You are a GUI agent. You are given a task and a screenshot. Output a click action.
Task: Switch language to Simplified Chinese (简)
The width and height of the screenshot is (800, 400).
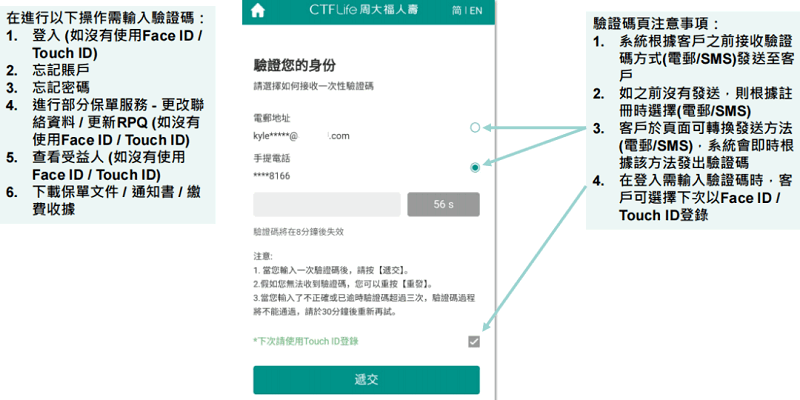457,11
